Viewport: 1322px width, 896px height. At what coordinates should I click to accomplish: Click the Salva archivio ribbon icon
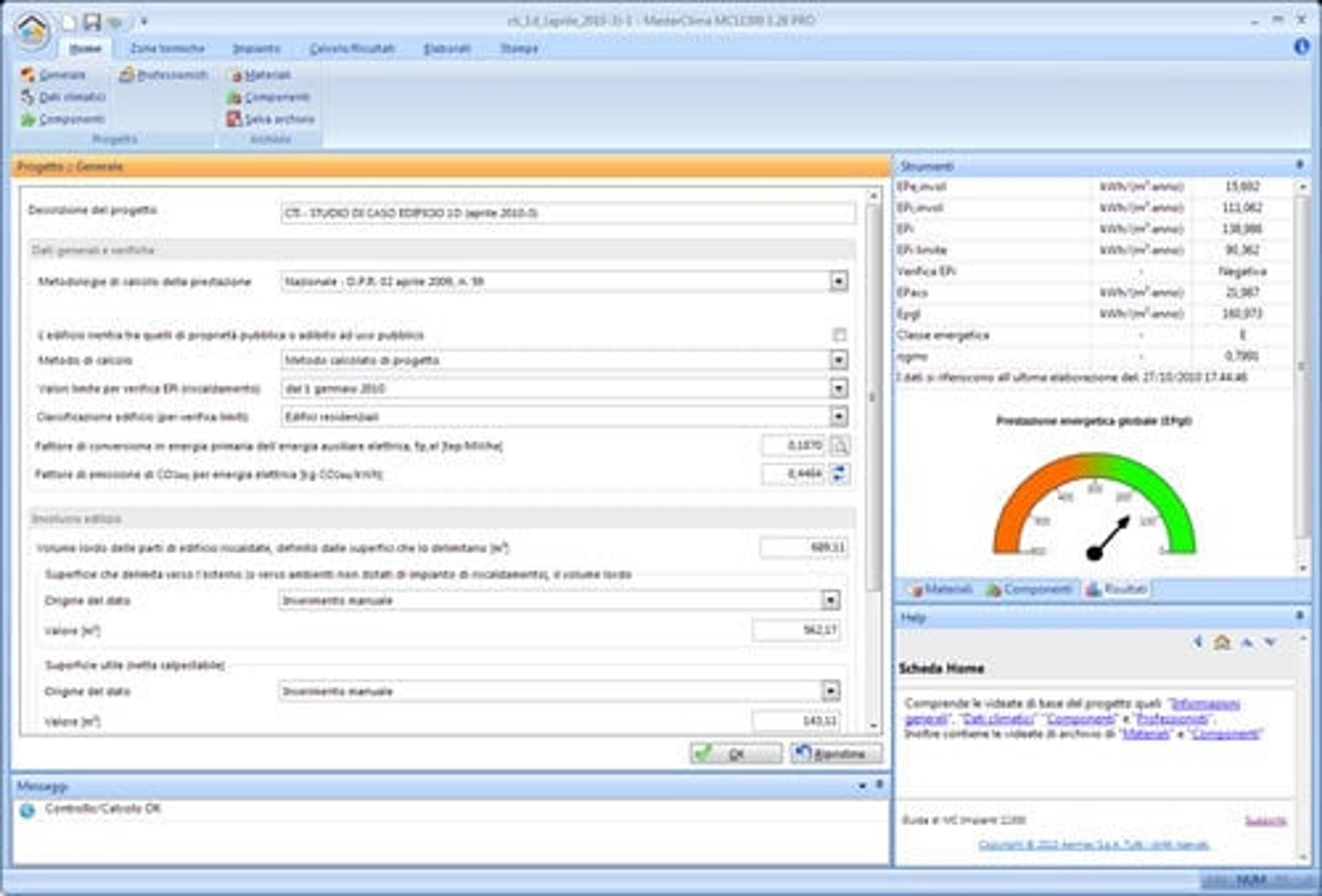[234, 119]
